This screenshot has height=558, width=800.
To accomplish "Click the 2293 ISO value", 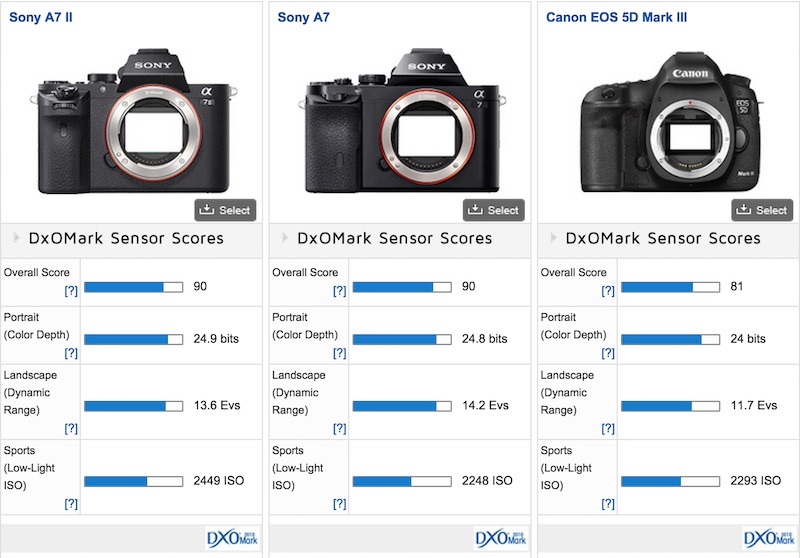I will tap(755, 480).
